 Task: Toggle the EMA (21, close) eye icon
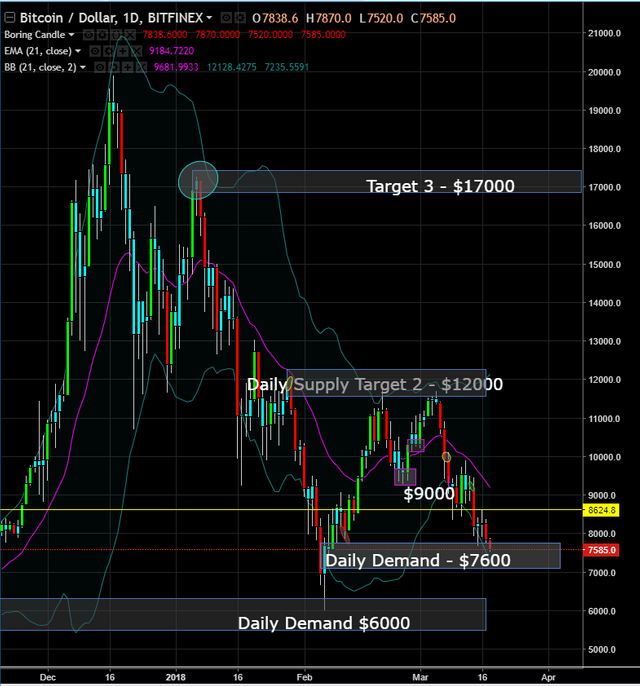point(95,51)
